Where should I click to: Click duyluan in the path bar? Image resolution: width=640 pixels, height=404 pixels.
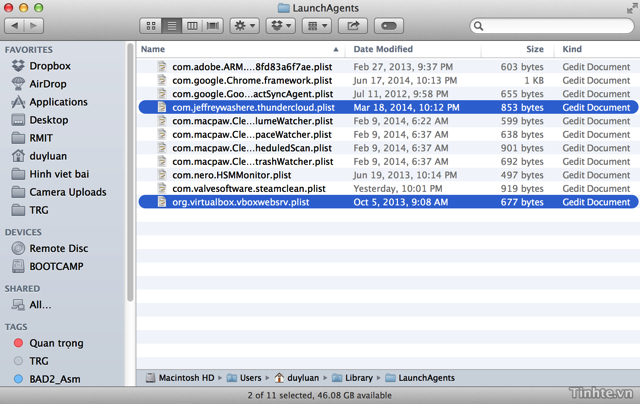(297, 377)
